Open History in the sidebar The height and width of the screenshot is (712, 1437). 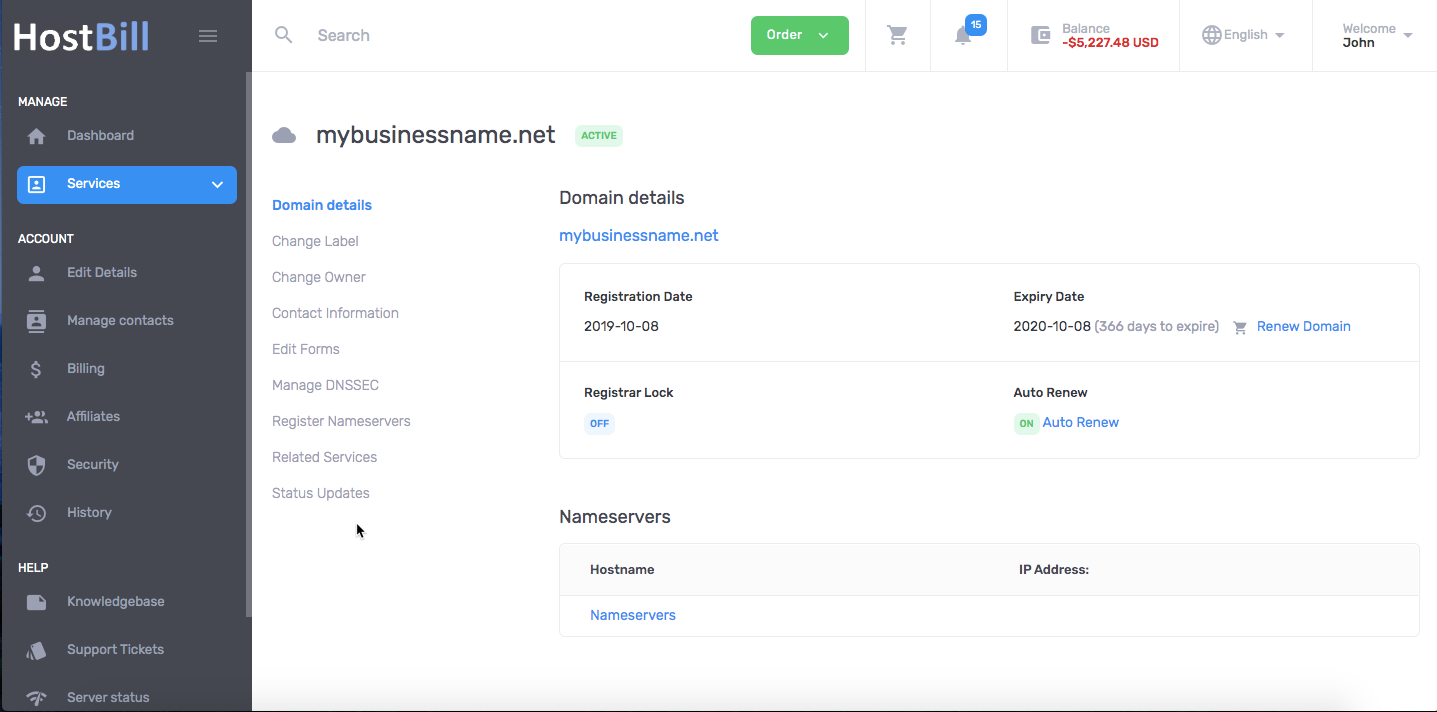point(89,512)
